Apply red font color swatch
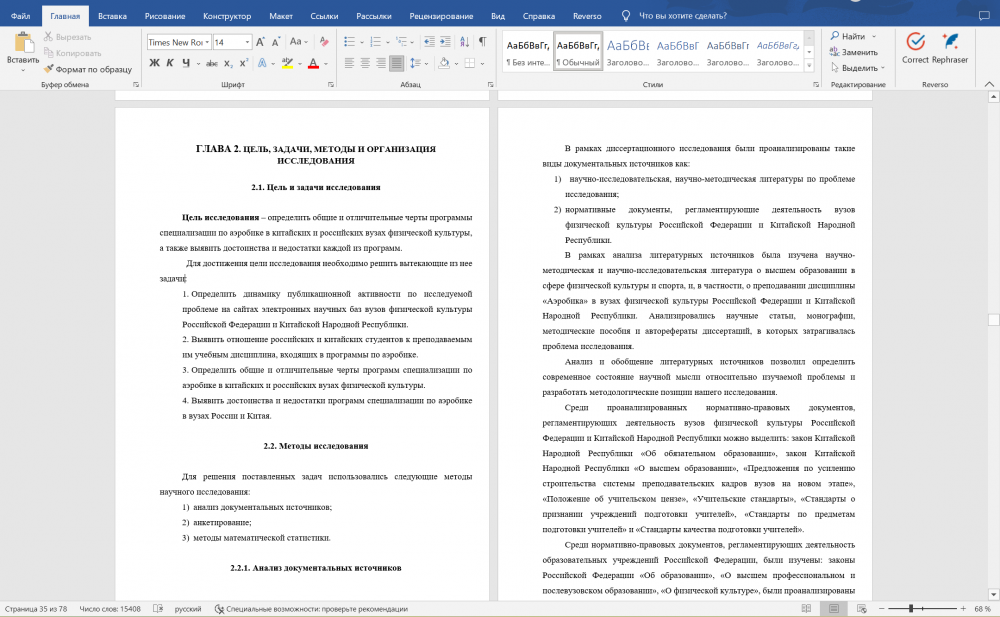The image size is (1000, 617). 312,63
